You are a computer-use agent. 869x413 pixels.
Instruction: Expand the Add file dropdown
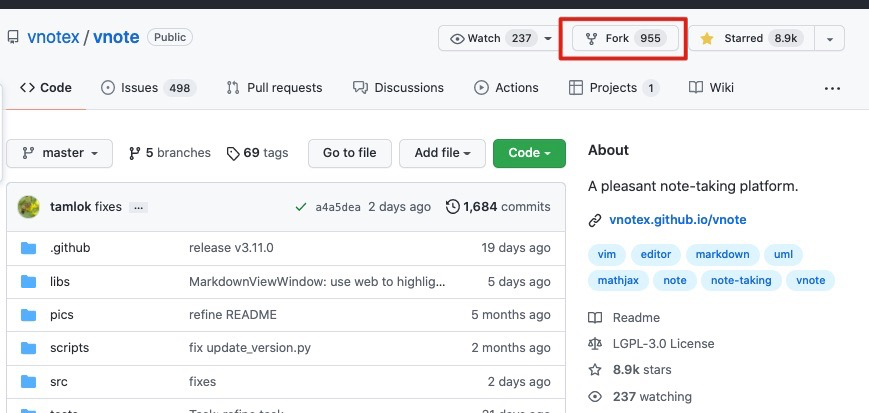point(442,153)
